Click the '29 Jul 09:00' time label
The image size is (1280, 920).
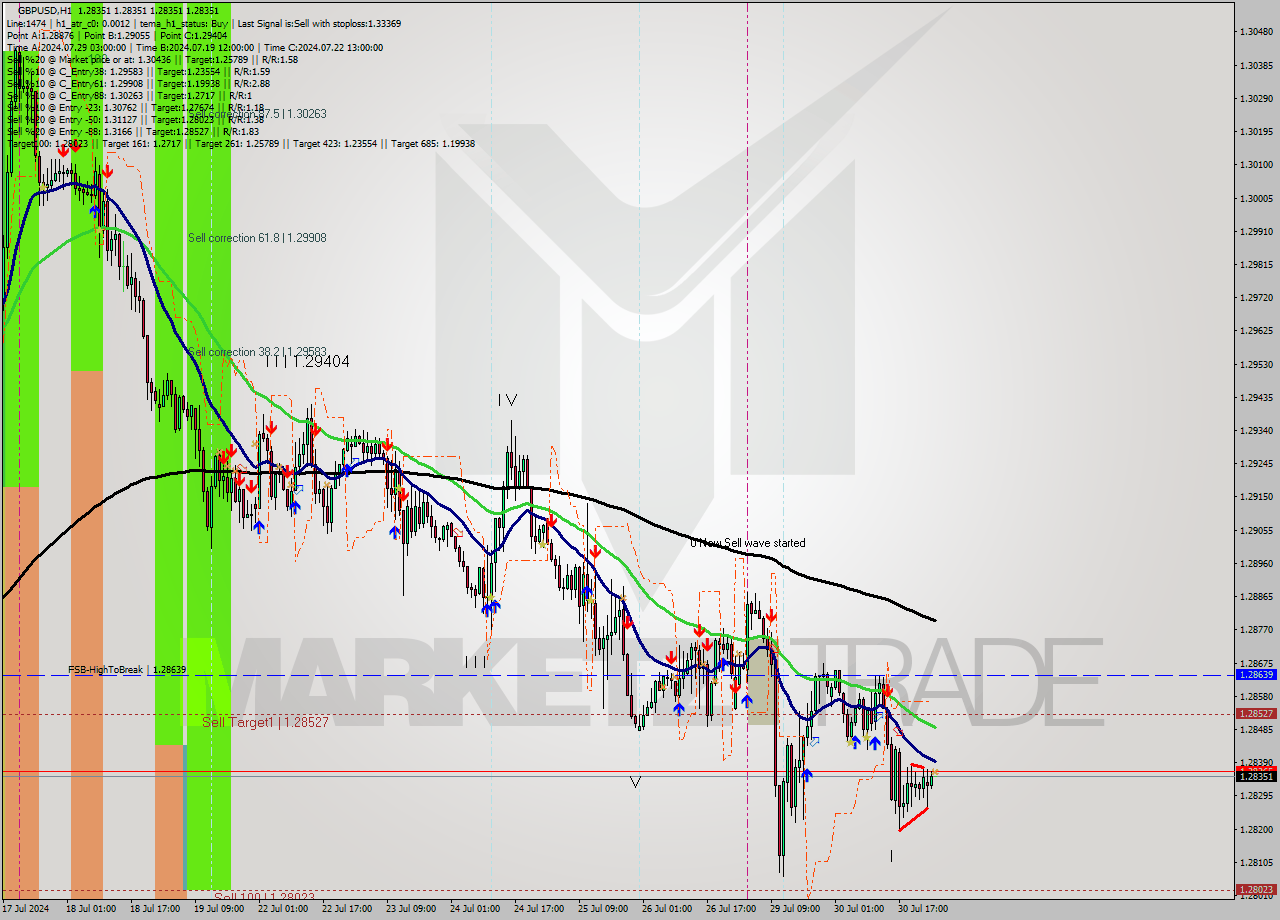[x=794, y=909]
